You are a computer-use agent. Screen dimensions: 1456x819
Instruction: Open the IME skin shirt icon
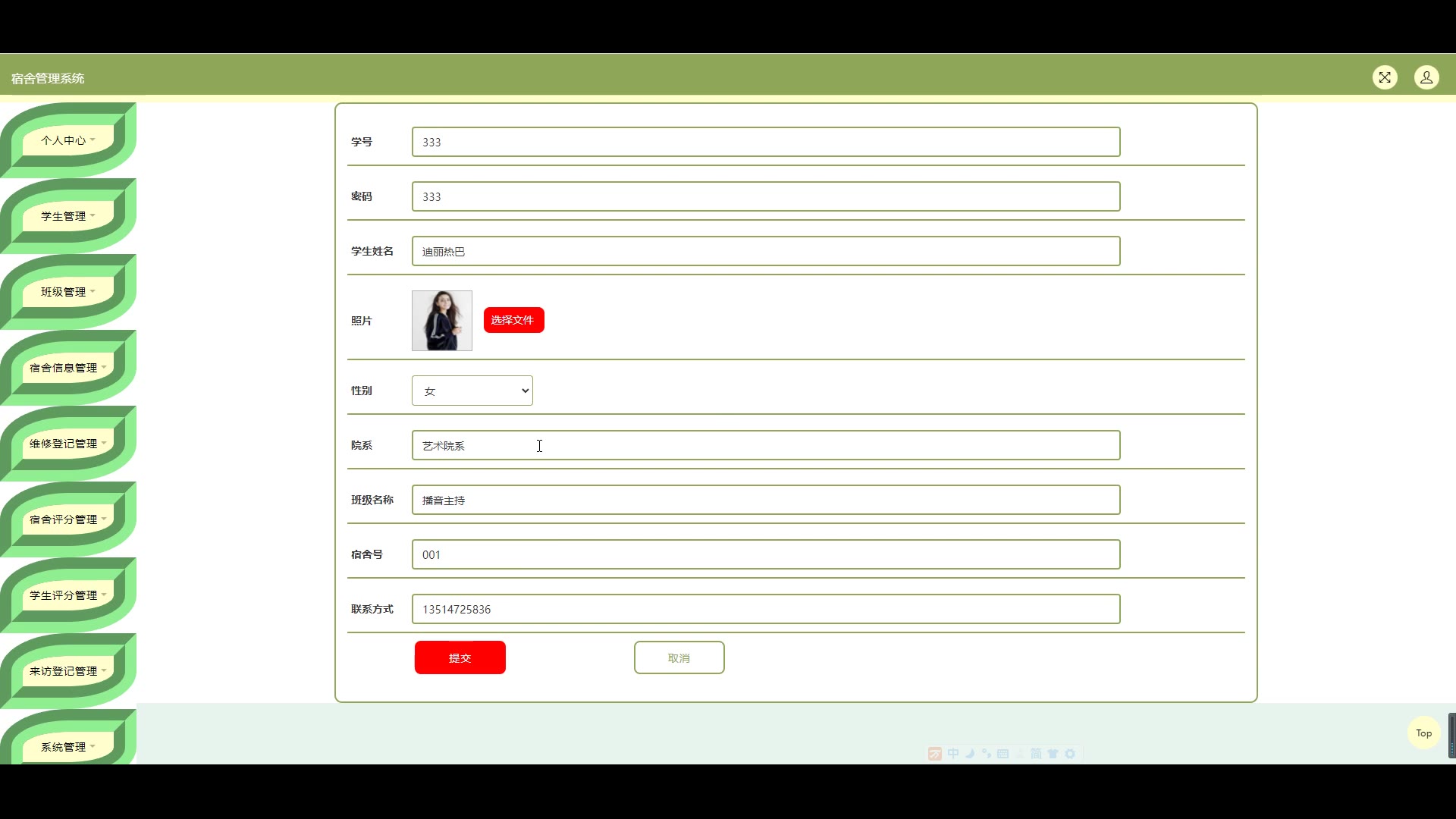click(x=1053, y=754)
